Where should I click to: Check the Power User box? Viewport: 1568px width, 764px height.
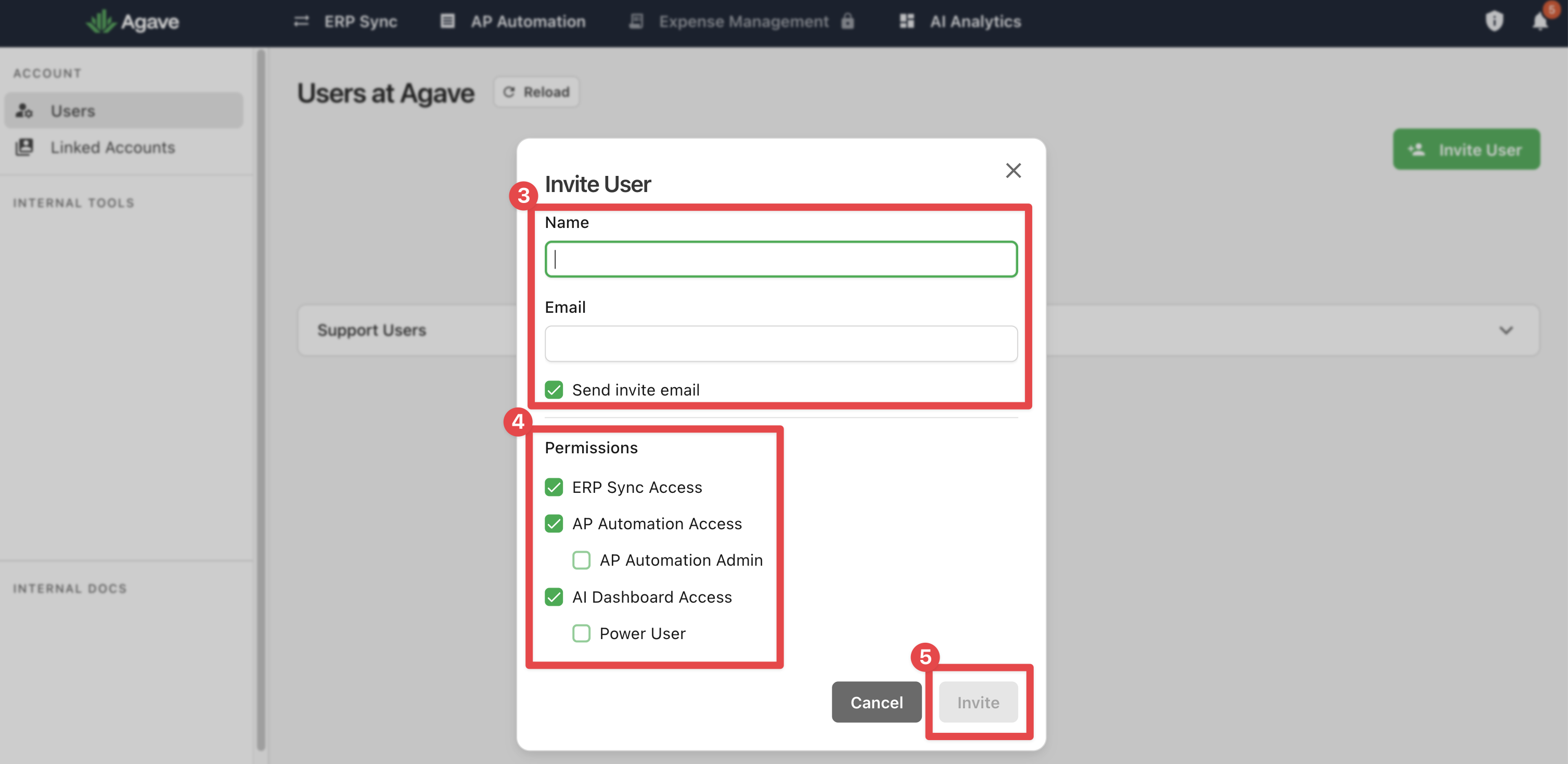tap(581, 634)
